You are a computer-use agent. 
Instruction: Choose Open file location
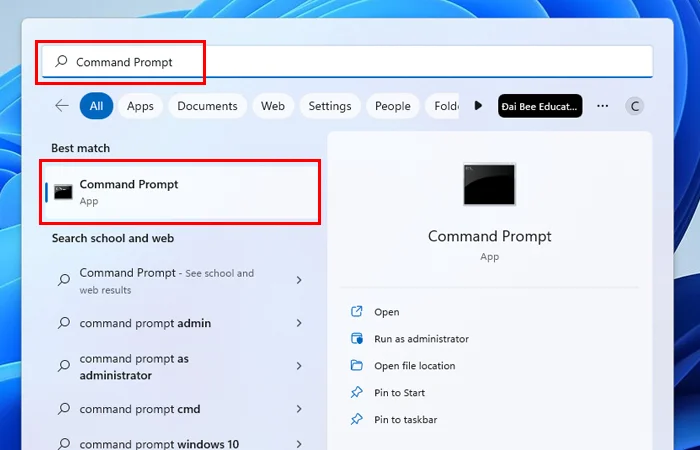[415, 366]
